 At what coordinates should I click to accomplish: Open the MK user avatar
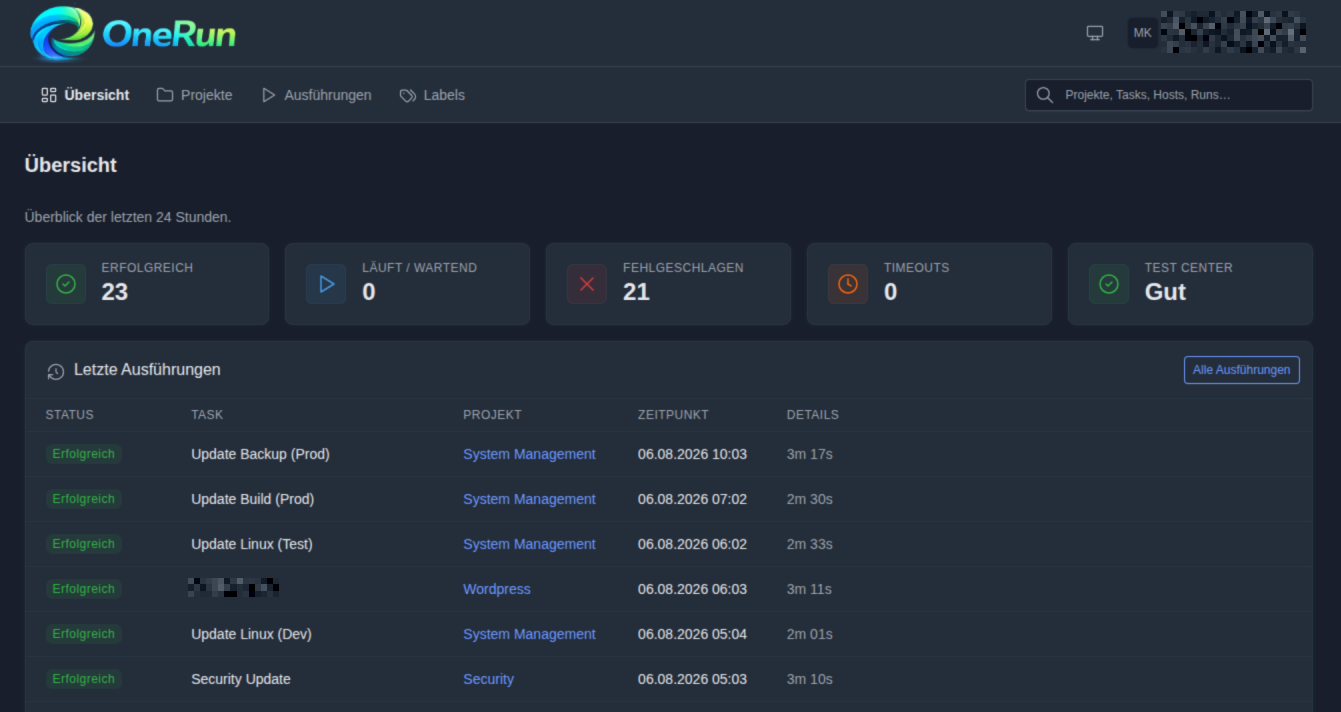pos(1143,33)
